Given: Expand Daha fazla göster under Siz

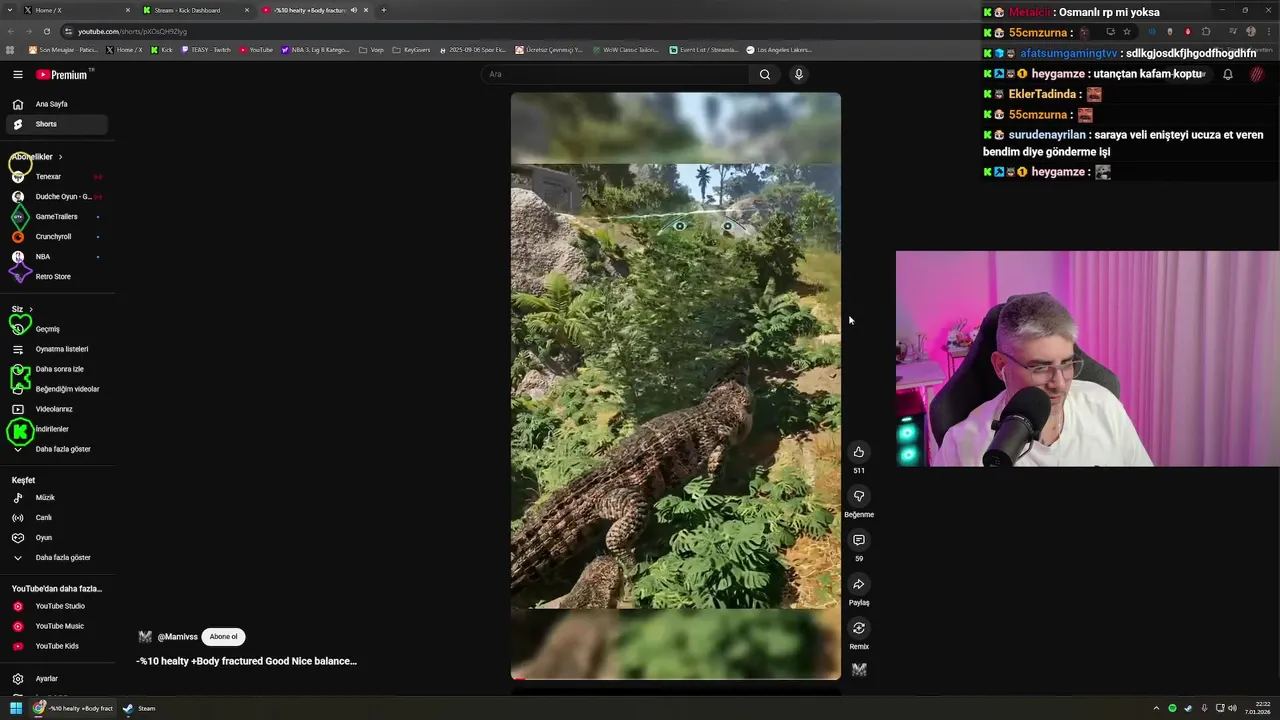Looking at the screenshot, I should click(57, 449).
